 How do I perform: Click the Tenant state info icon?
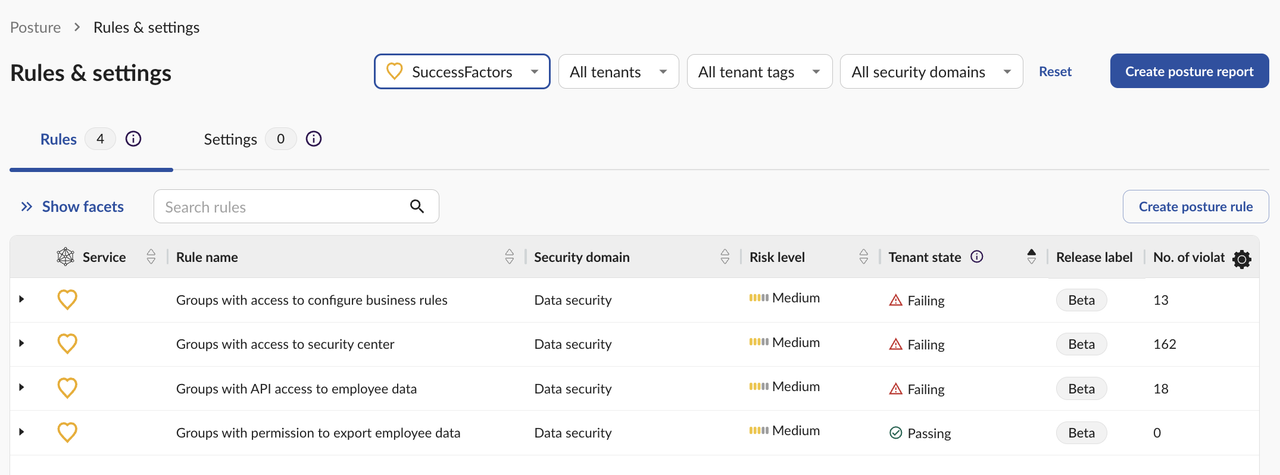(977, 257)
